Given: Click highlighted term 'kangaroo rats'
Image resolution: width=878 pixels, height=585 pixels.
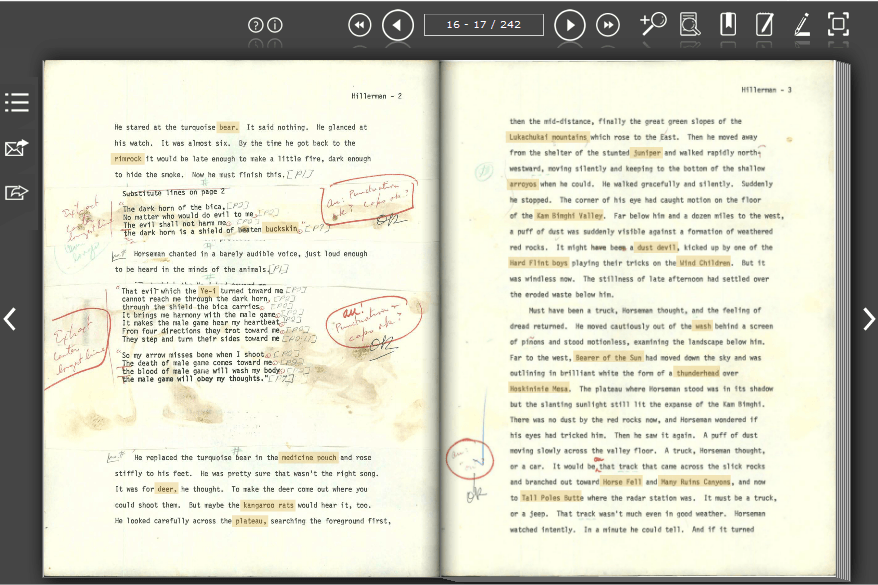Looking at the screenshot, I should click(268, 506).
